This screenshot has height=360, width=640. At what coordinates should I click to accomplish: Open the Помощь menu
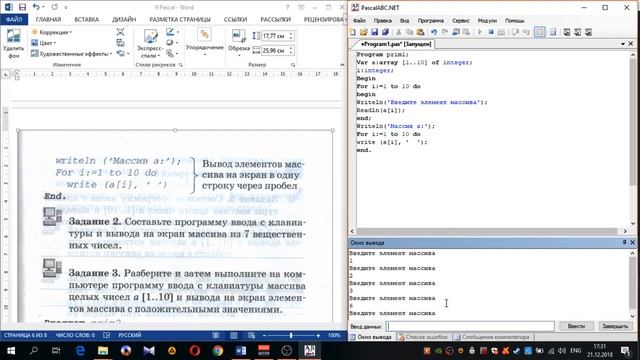tap(514, 20)
